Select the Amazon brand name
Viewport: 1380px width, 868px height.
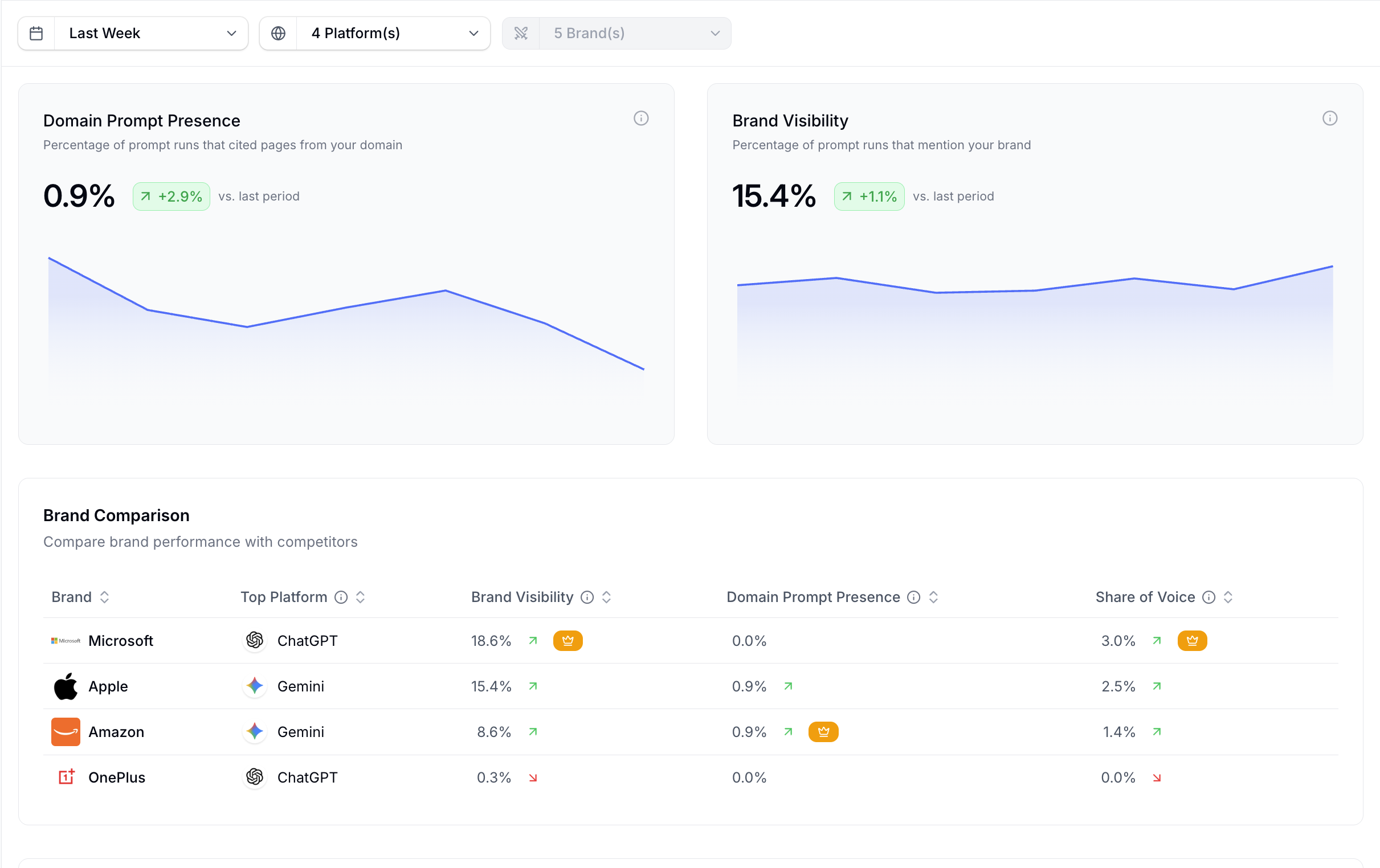point(116,732)
